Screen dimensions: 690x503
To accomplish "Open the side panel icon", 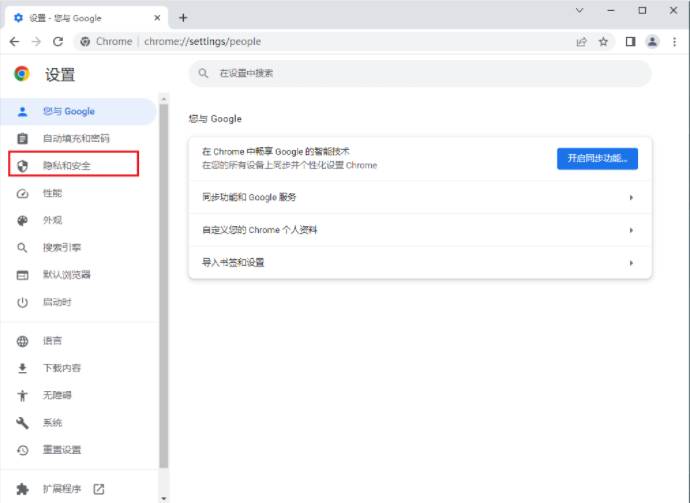I will coord(630,41).
